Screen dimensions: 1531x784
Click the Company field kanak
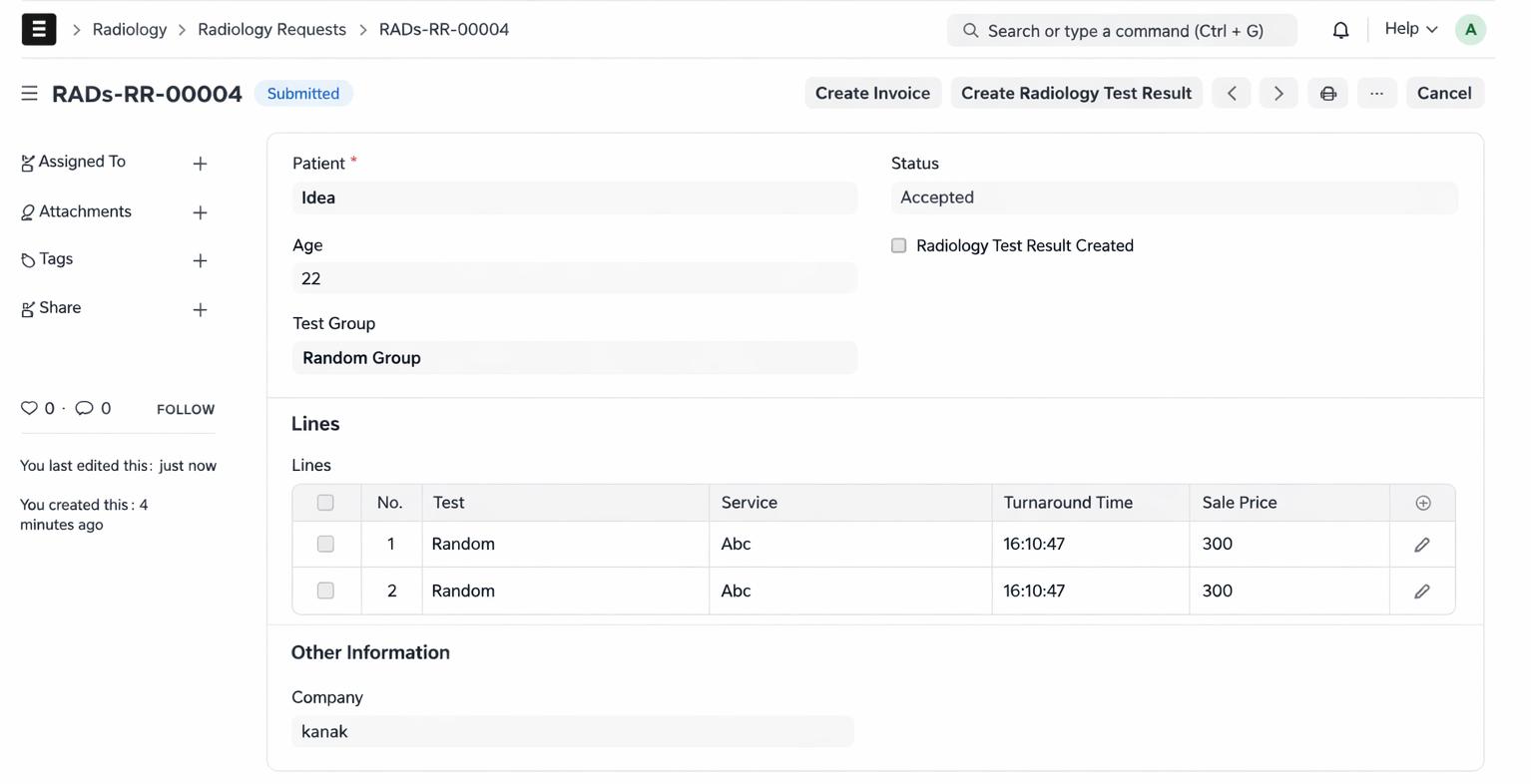(573, 731)
